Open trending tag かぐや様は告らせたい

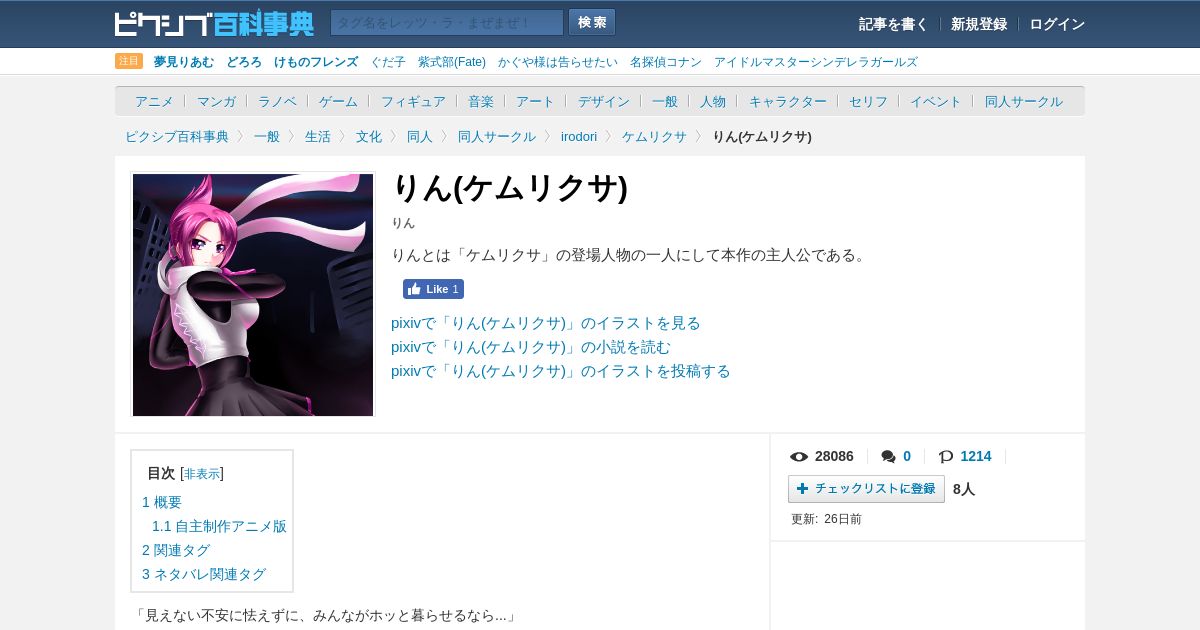coord(558,62)
